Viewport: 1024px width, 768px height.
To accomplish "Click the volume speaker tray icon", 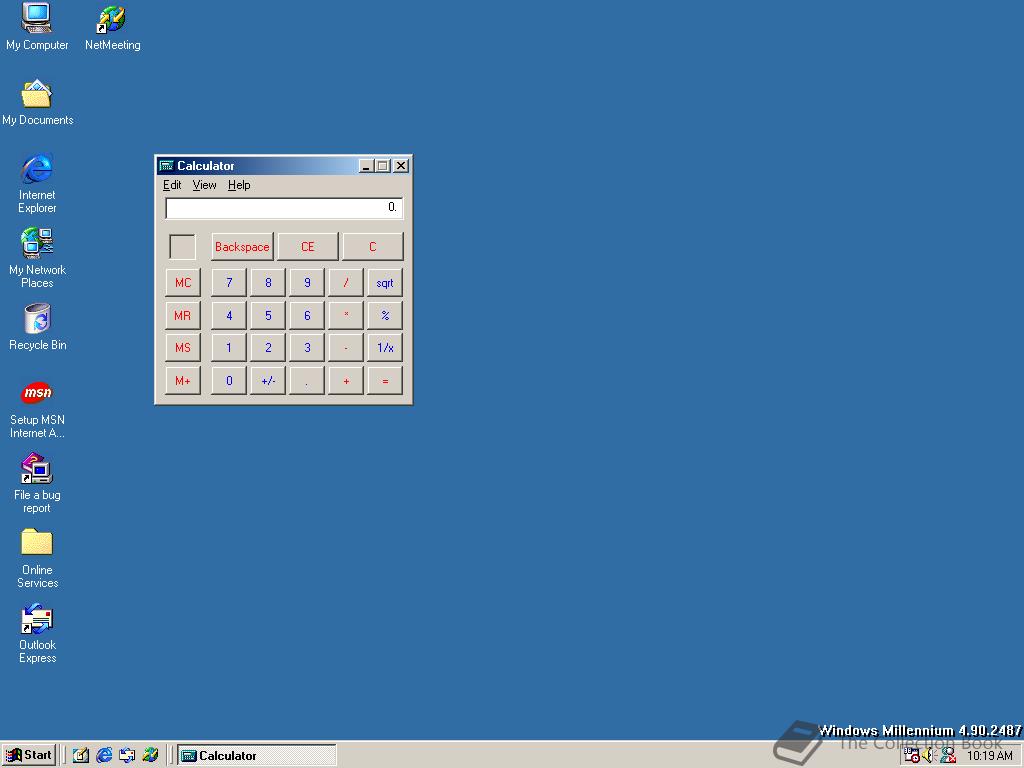I will click(929, 756).
